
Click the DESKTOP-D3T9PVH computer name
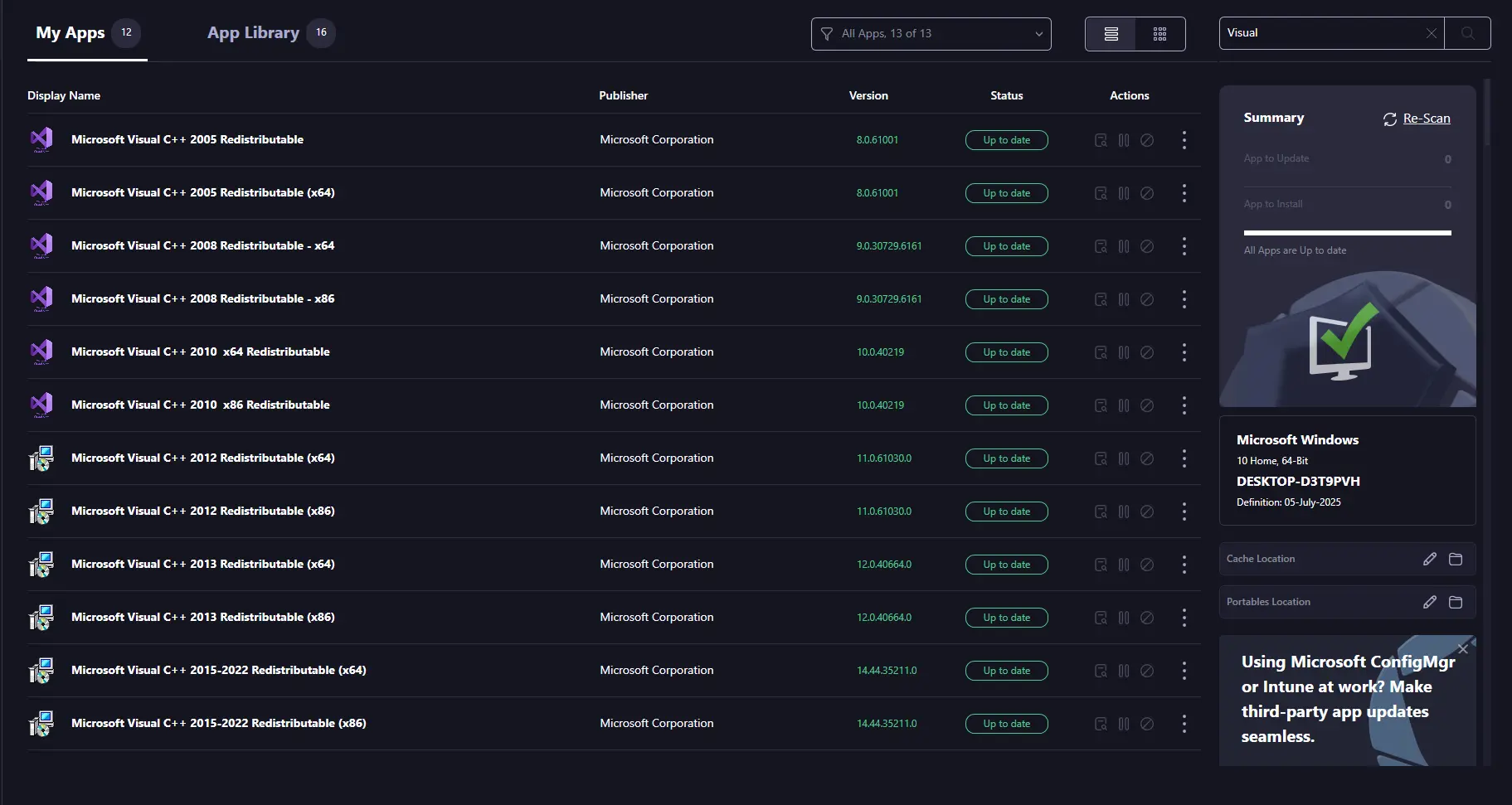click(1298, 481)
